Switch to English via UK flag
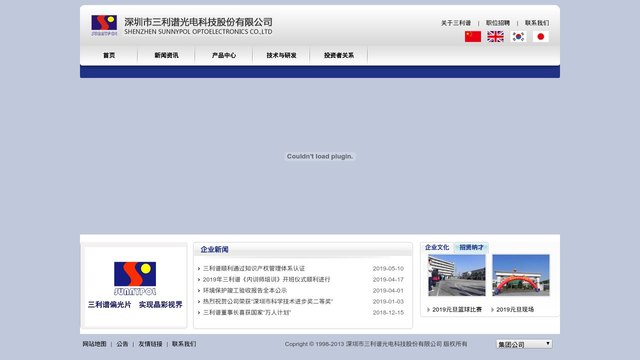 [495, 37]
